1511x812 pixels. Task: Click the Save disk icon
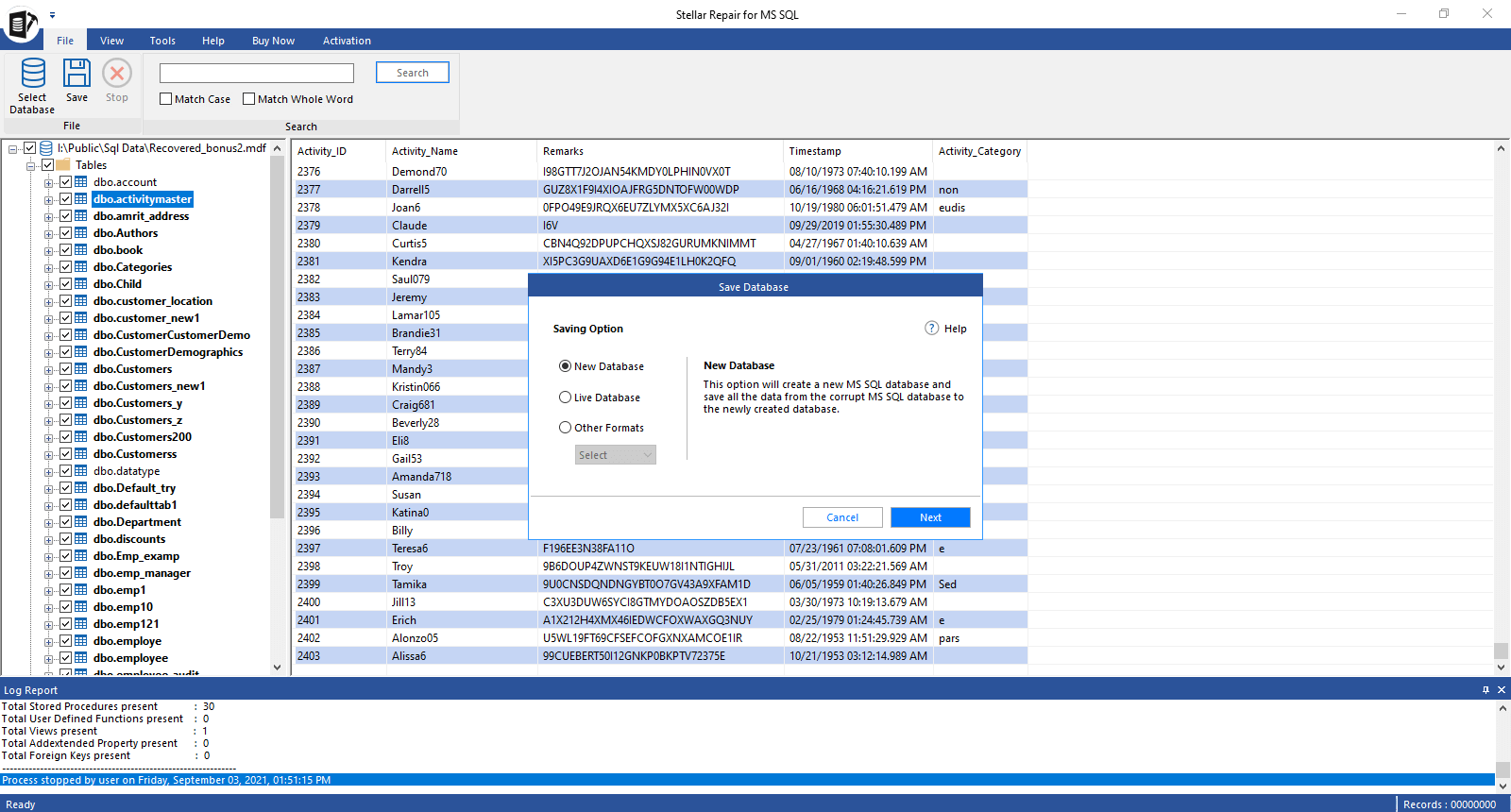(x=76, y=74)
